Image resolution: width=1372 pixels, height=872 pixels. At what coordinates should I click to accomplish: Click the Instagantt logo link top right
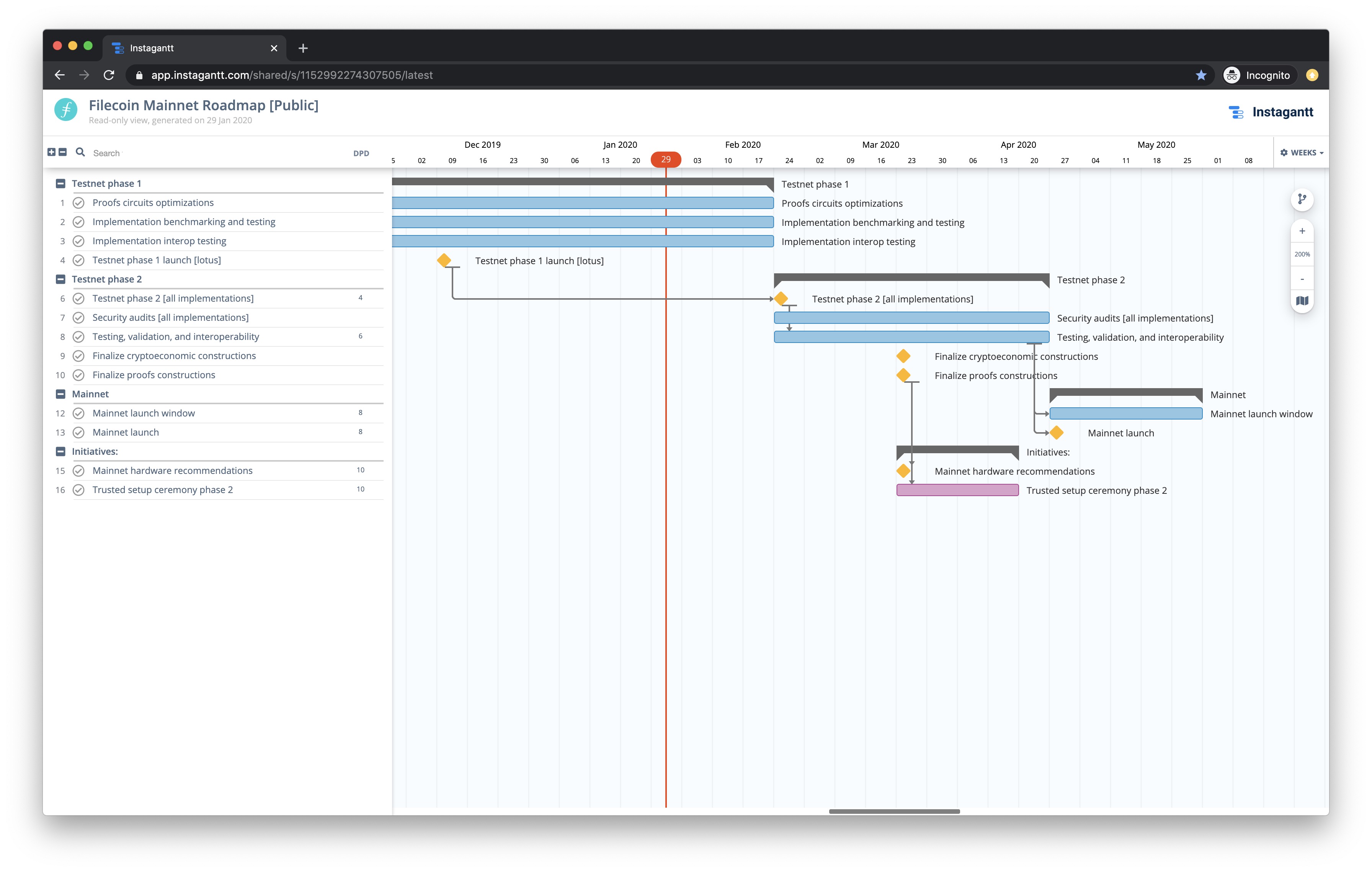[1271, 112]
